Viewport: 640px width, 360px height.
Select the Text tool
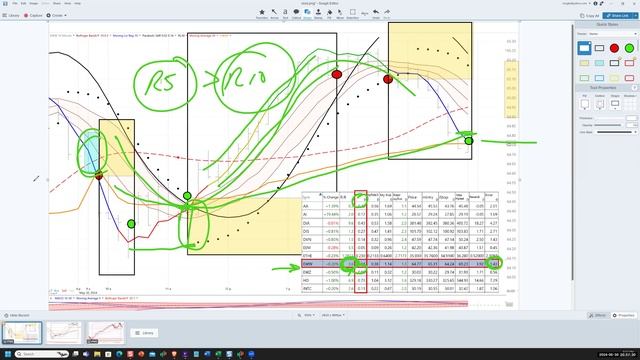[285, 13]
